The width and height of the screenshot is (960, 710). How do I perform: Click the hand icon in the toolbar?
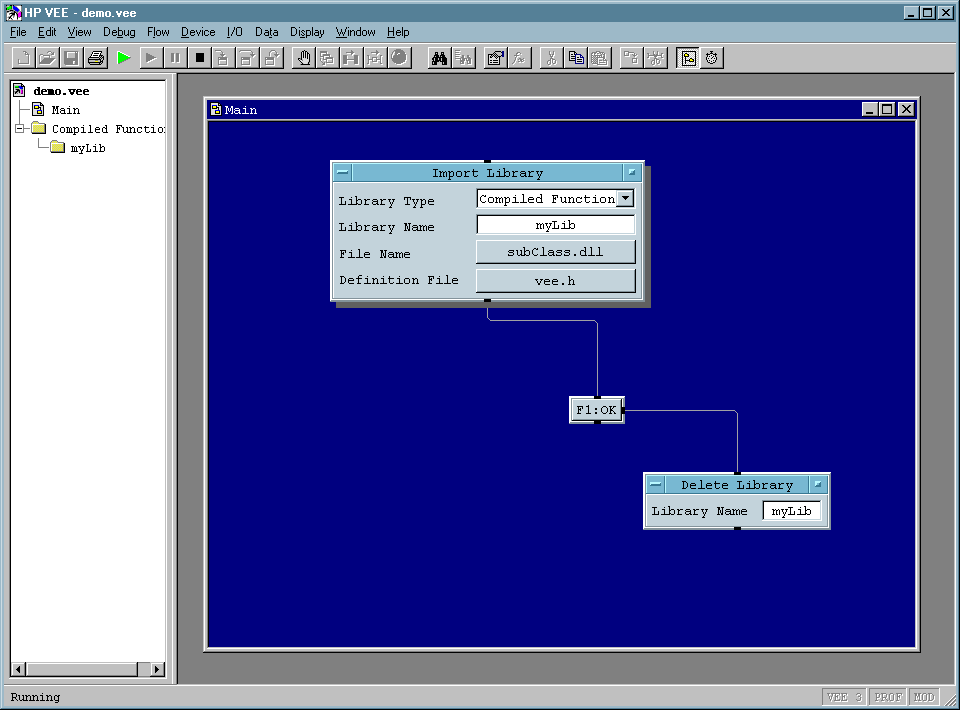tap(303, 58)
